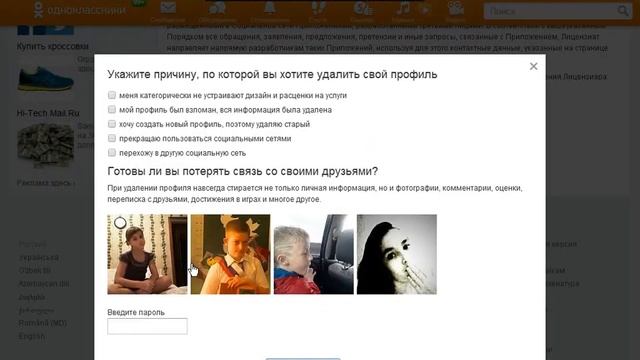This screenshot has height=360, width=640.
Task: Click the Введите пароль password field
Action: pyautogui.click(x=147, y=326)
